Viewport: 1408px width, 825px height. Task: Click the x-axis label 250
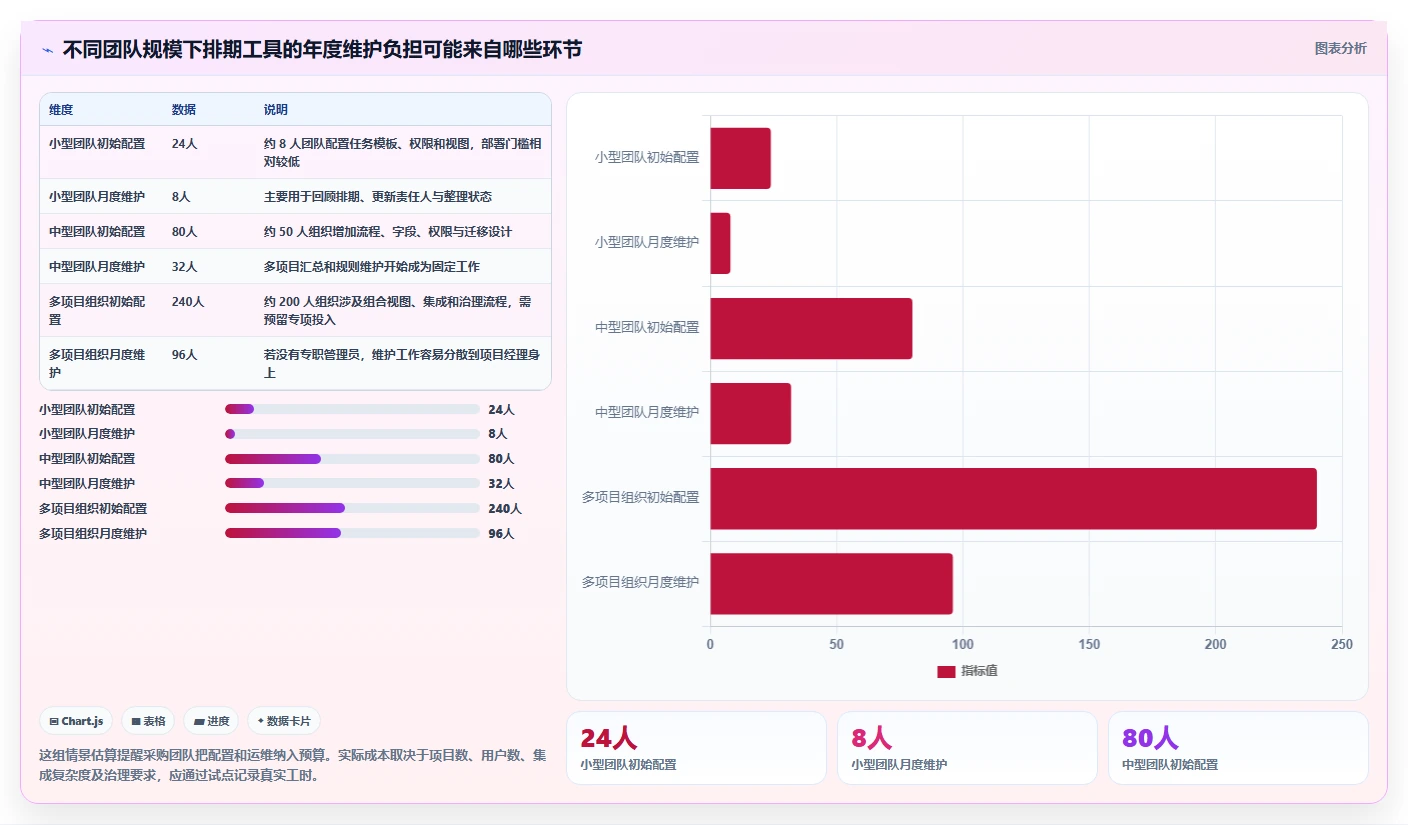(1341, 645)
